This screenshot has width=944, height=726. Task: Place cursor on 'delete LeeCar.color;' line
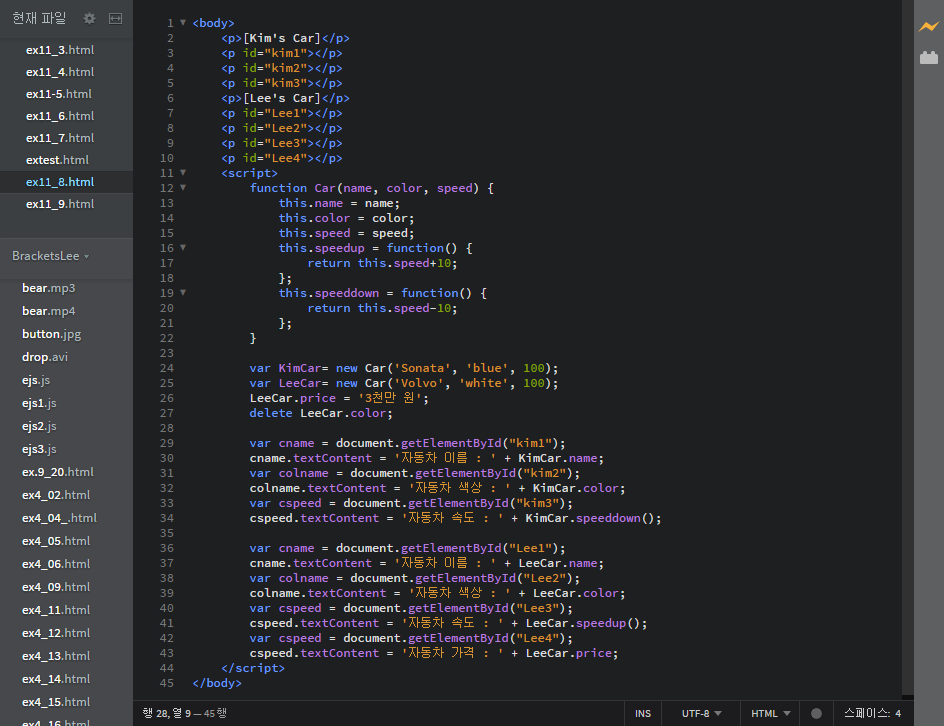[321, 413]
